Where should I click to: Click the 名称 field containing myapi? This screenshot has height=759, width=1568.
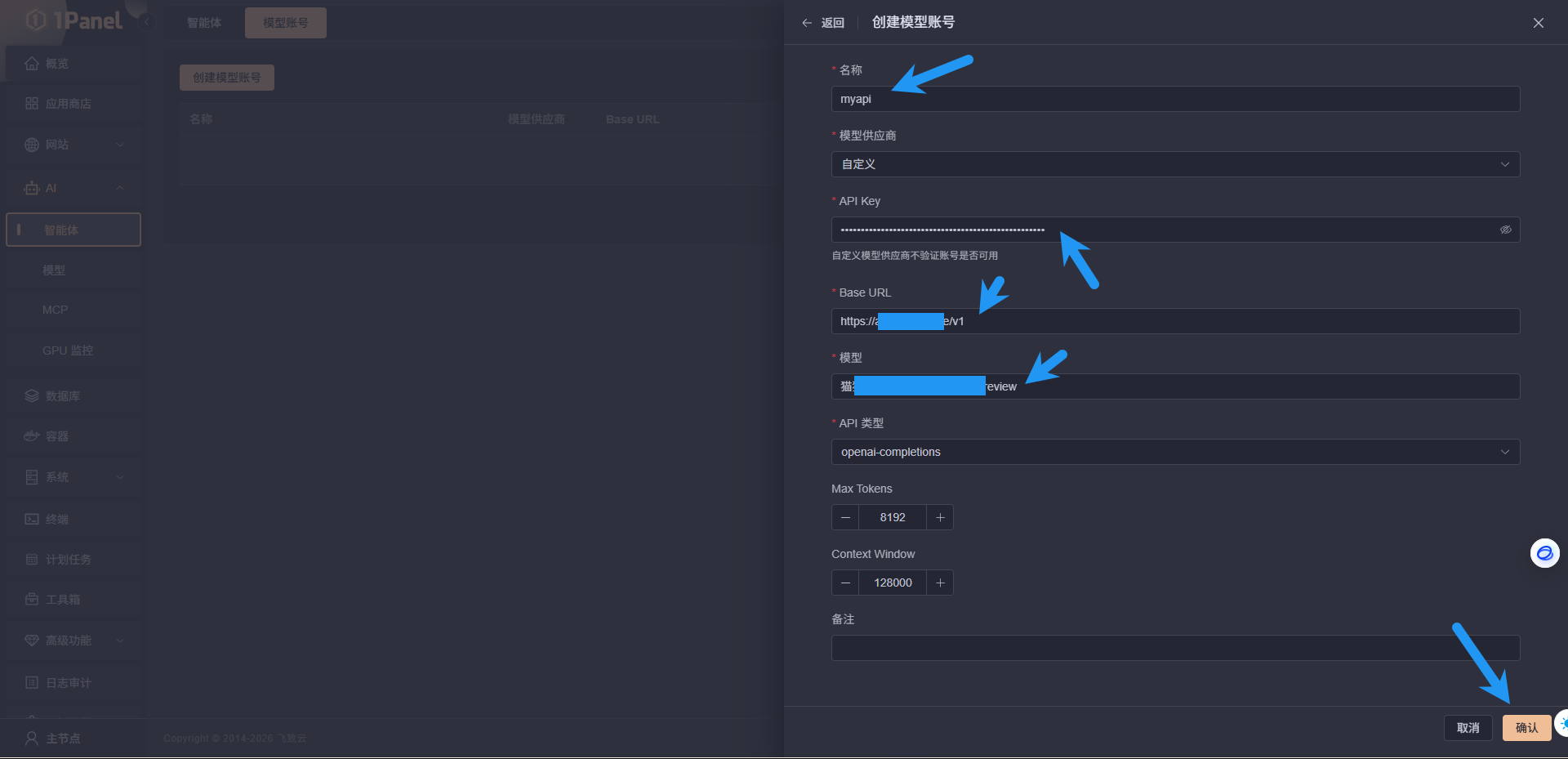pyautogui.click(x=1174, y=99)
